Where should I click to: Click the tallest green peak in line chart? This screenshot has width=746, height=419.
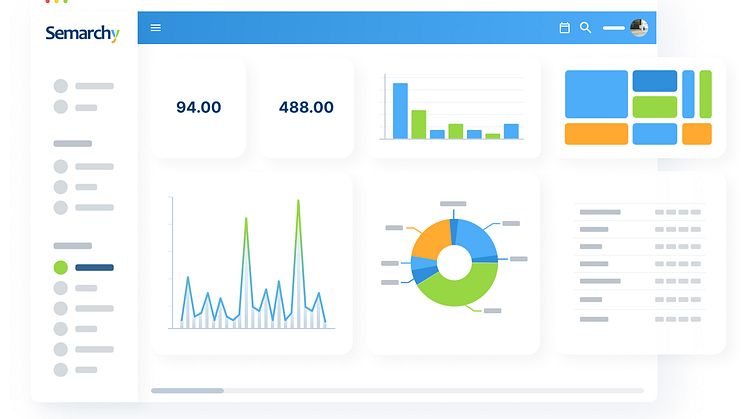click(298, 205)
